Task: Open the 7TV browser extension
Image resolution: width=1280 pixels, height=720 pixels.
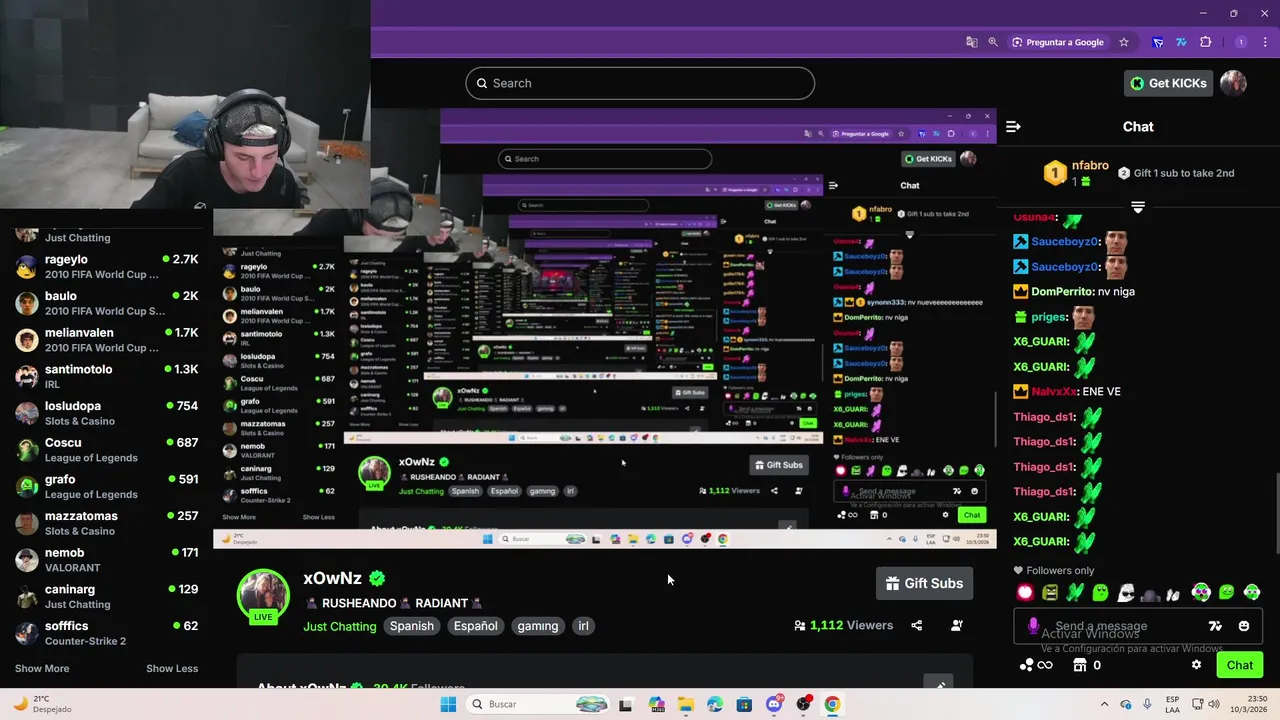Action: 1181,42
